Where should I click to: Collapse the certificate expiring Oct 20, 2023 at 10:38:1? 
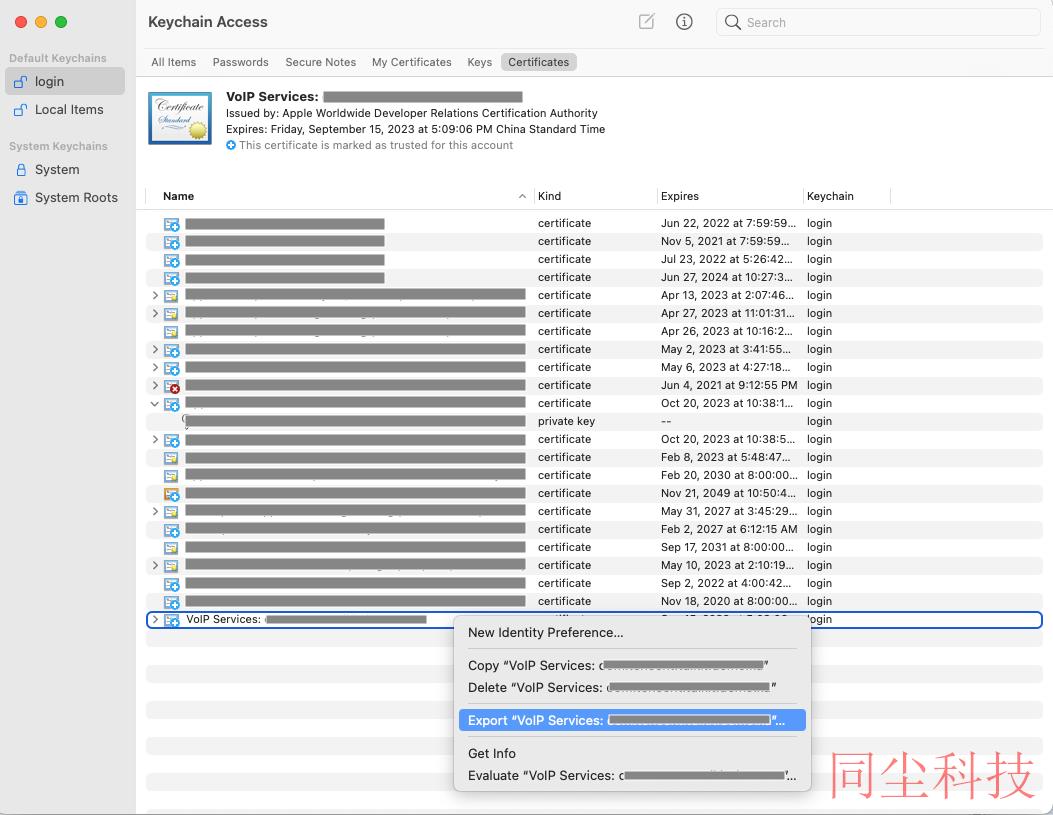[x=155, y=403]
